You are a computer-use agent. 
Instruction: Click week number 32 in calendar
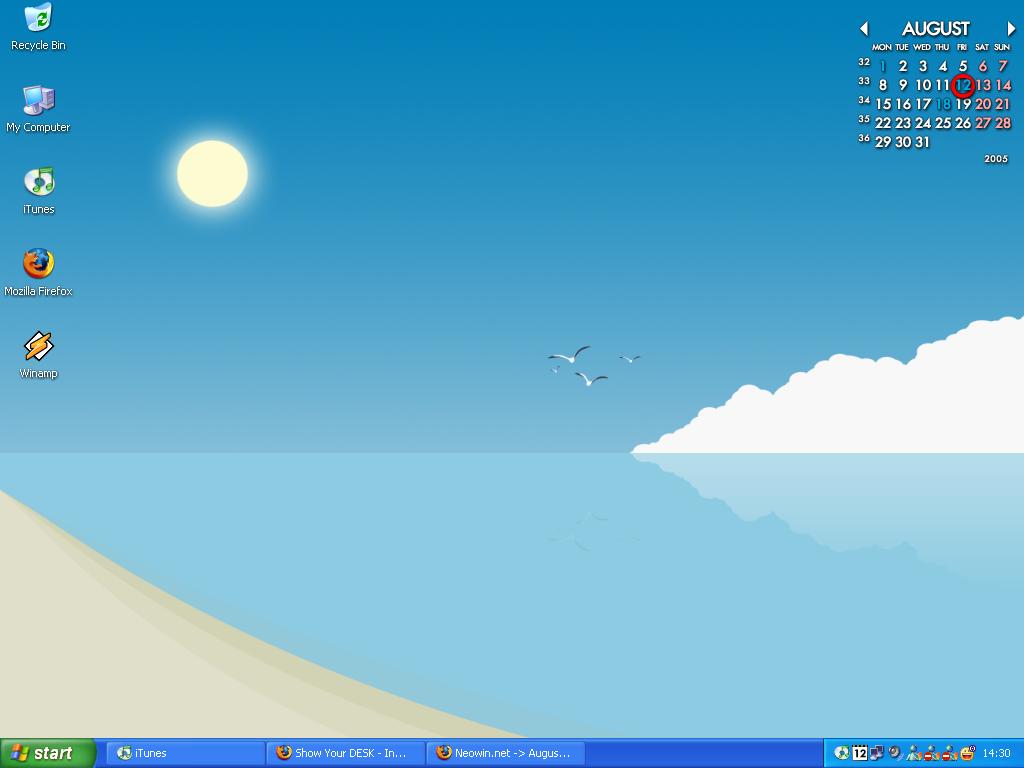click(x=864, y=62)
